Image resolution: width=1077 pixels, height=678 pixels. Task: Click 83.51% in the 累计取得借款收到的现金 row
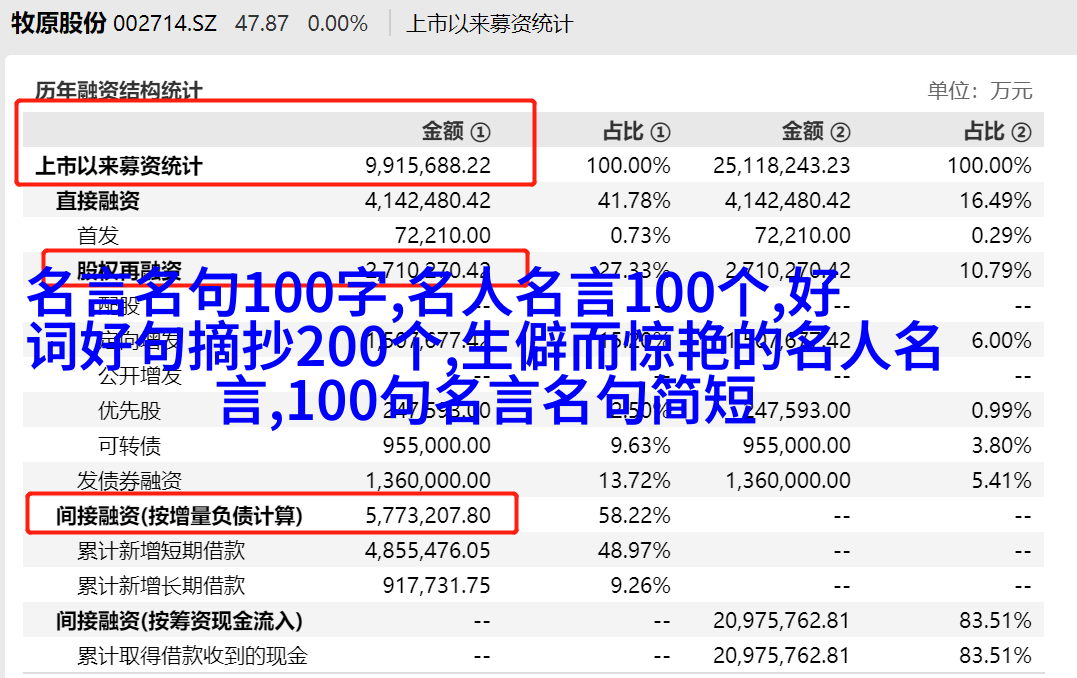pos(995,656)
